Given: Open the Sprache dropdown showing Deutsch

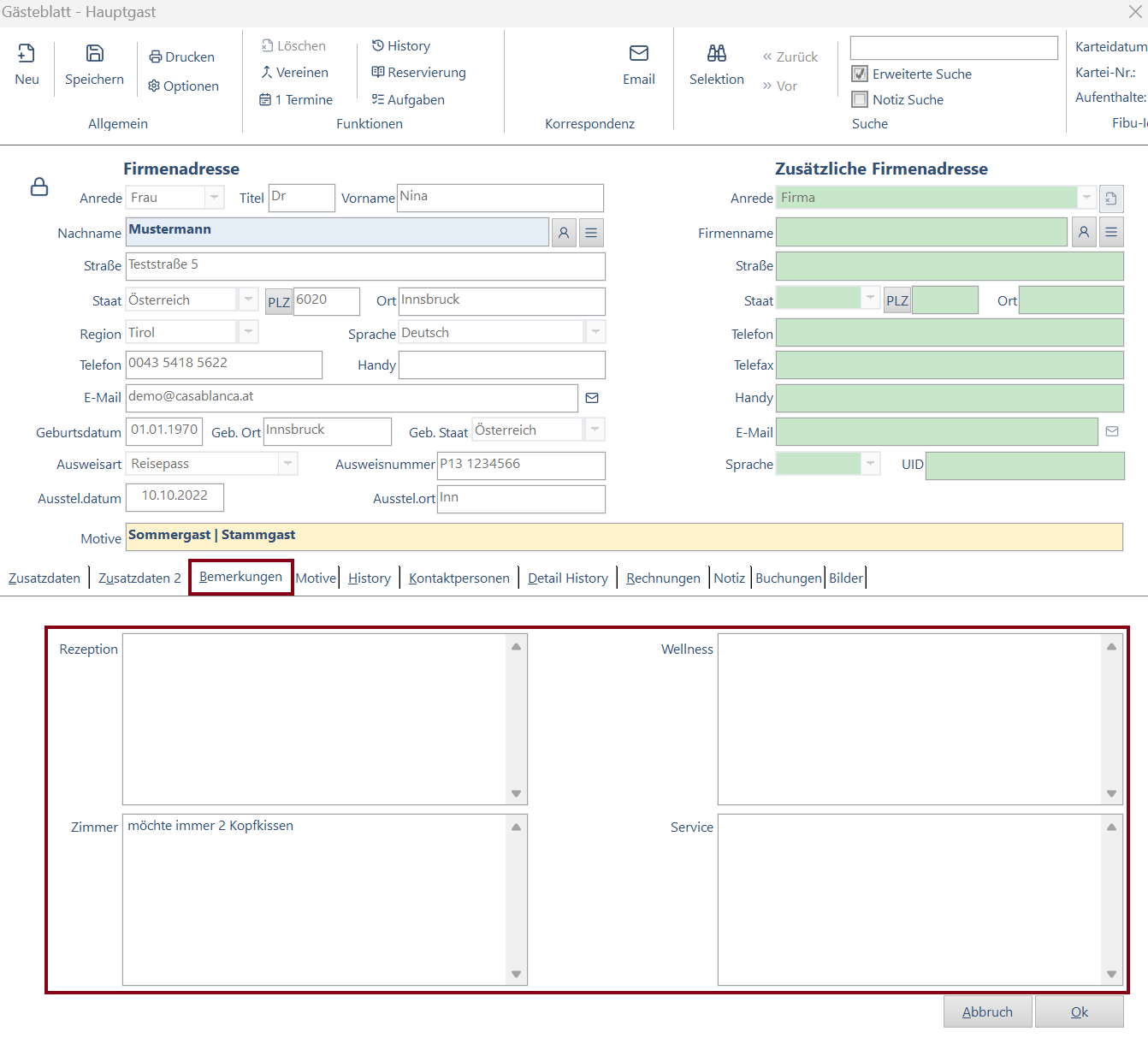Looking at the screenshot, I should click(x=595, y=332).
